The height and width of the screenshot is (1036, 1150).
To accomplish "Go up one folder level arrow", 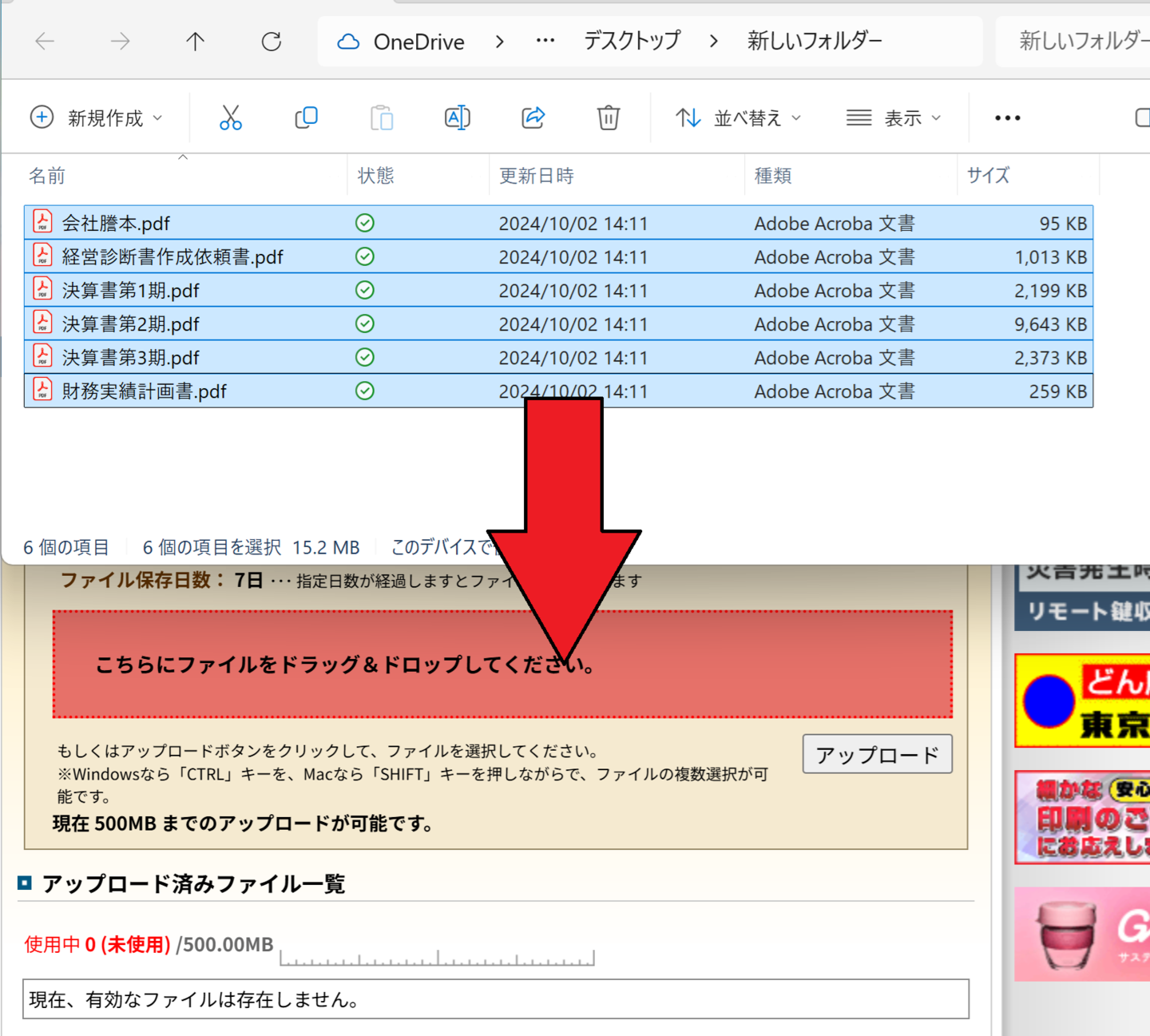I will [x=195, y=42].
